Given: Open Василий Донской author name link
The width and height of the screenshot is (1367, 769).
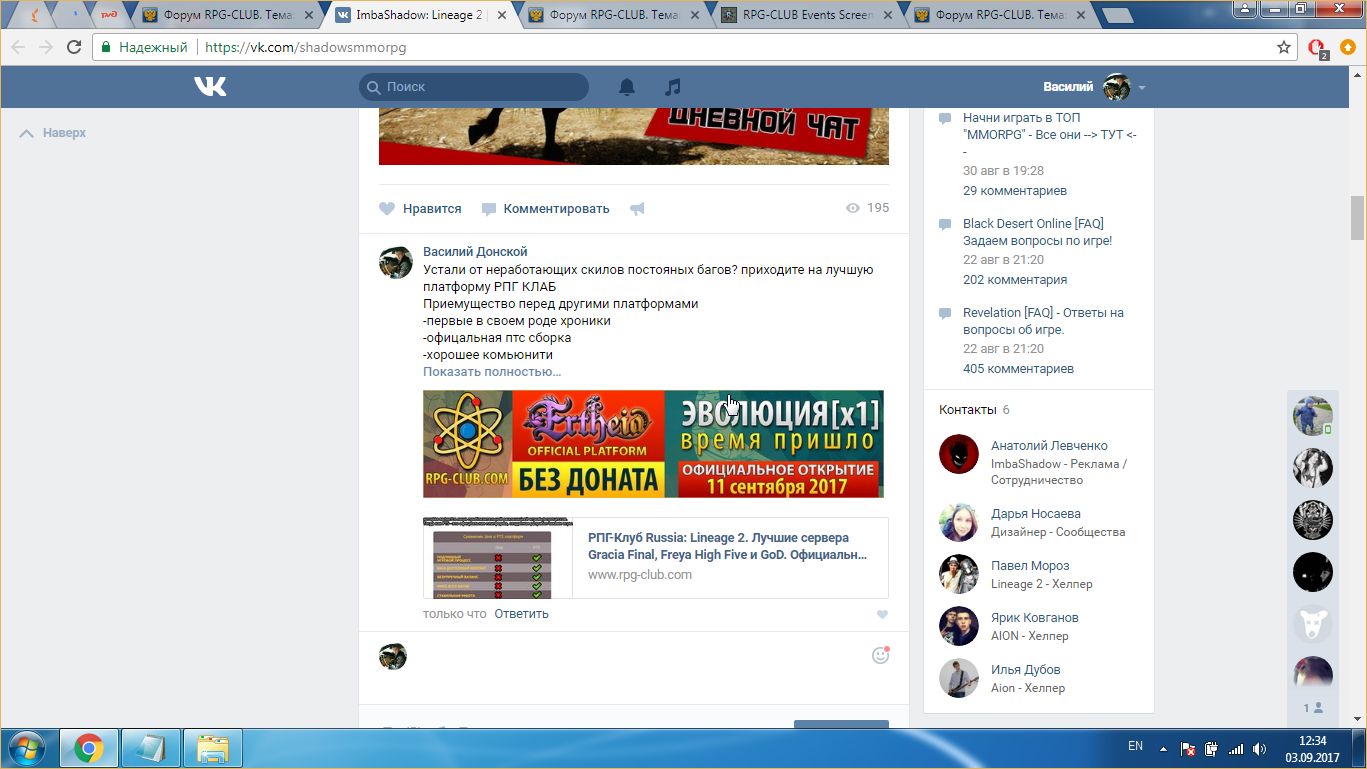Looking at the screenshot, I should pos(475,252).
